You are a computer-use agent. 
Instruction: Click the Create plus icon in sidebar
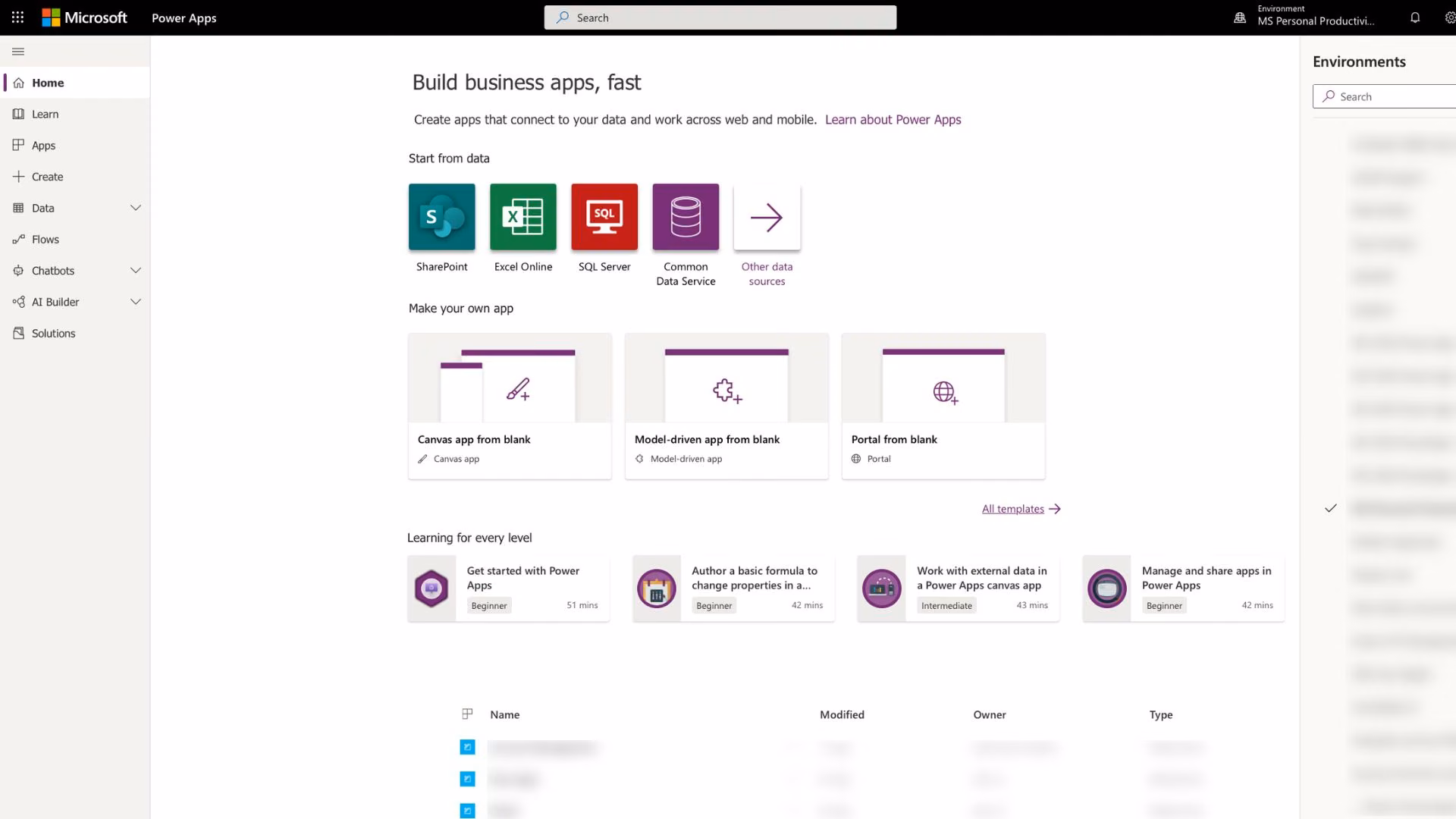(x=18, y=176)
